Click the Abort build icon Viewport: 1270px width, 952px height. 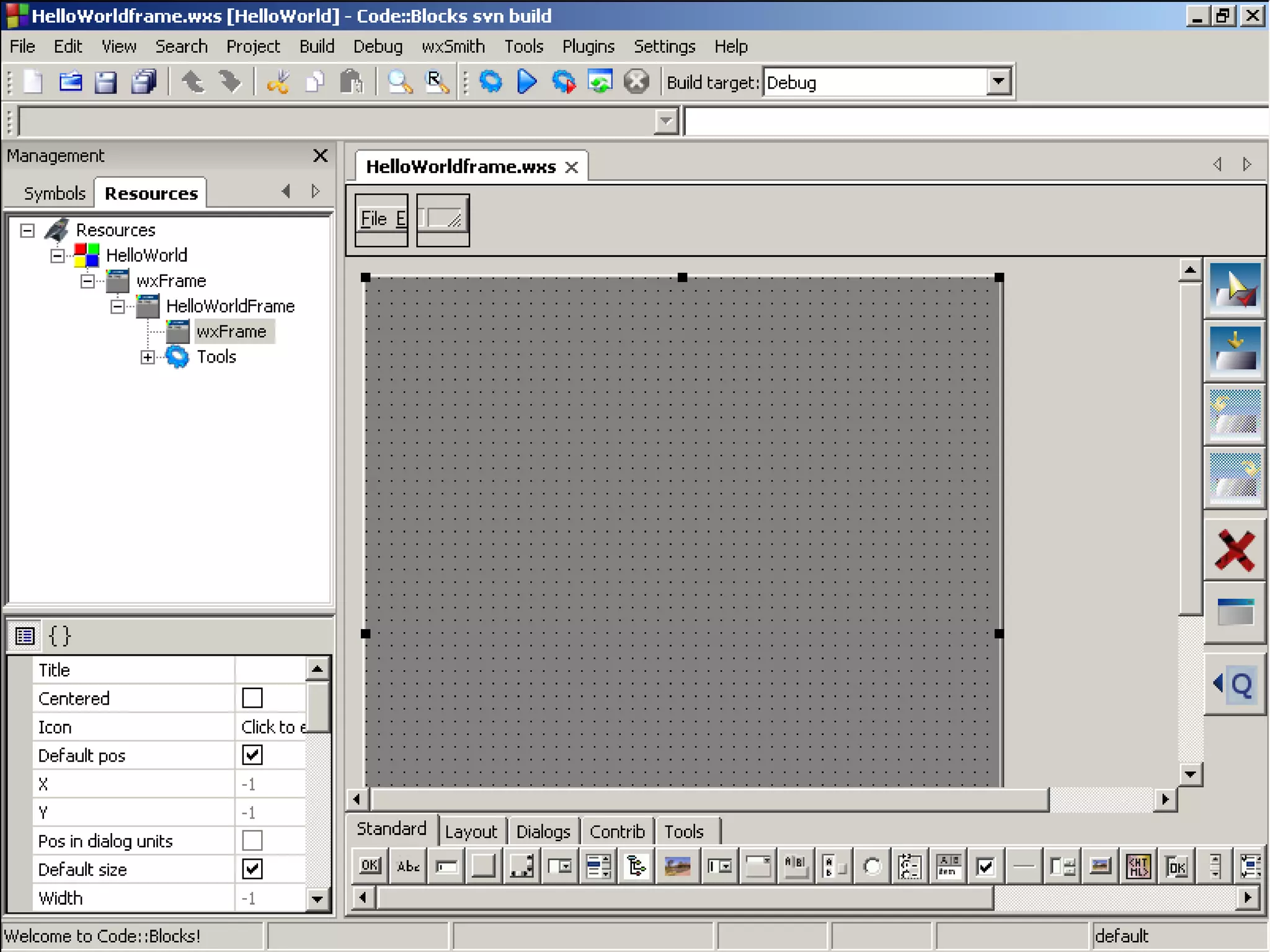point(636,82)
